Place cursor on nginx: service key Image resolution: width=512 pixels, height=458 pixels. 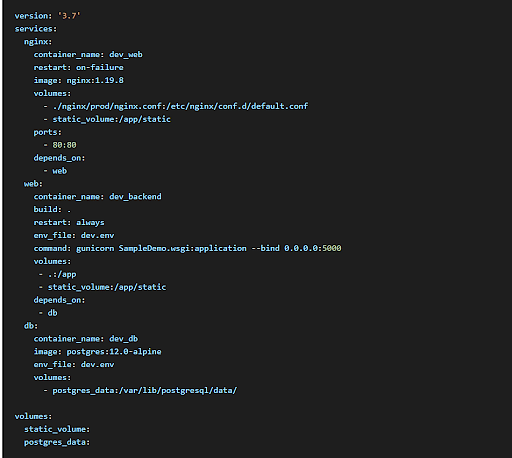pos(38,42)
